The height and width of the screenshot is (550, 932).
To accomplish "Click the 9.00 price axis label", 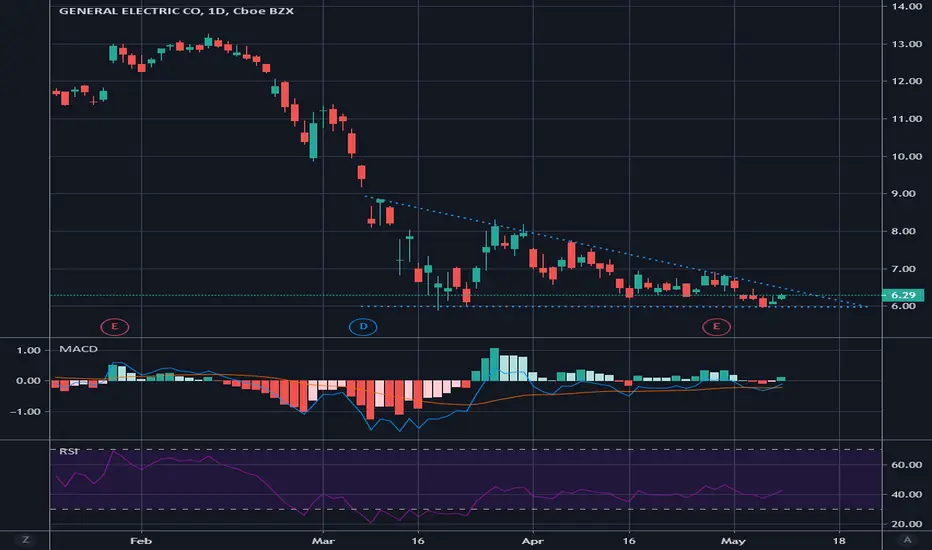I will tap(903, 193).
